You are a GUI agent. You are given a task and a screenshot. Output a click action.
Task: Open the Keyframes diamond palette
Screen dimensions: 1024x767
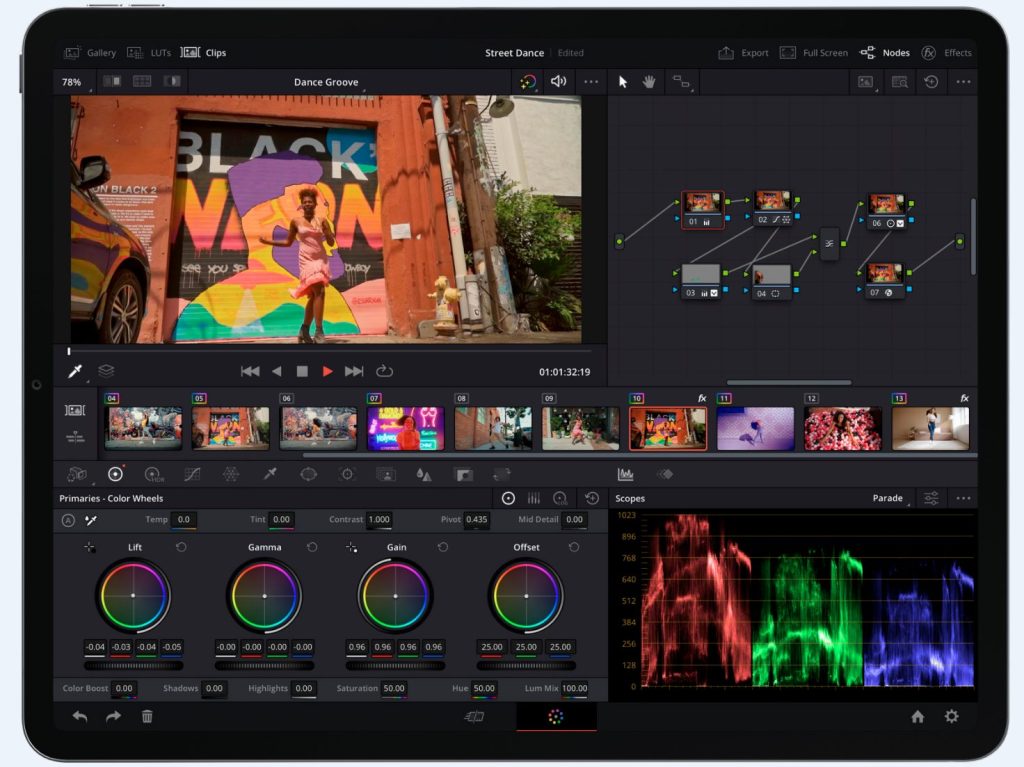(x=665, y=474)
